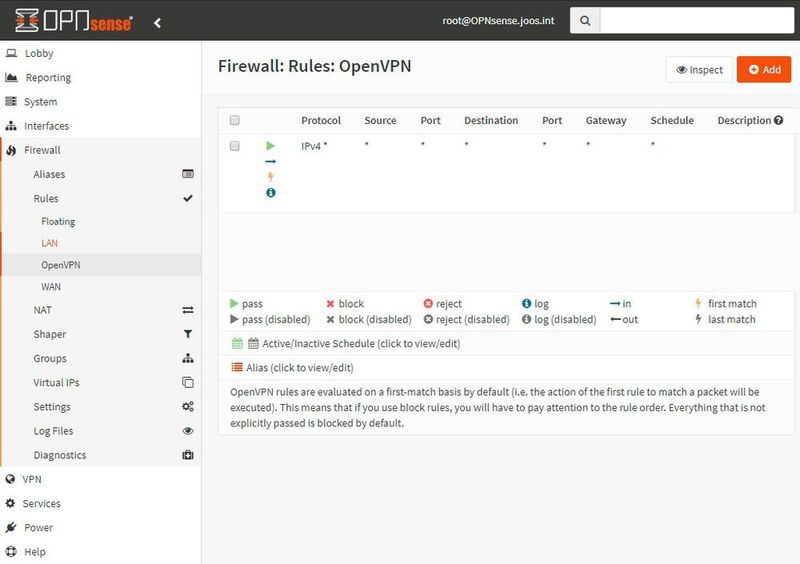The height and width of the screenshot is (564, 800).
Task: Click the gray inactive schedule calendar icon
Action: tap(253, 343)
